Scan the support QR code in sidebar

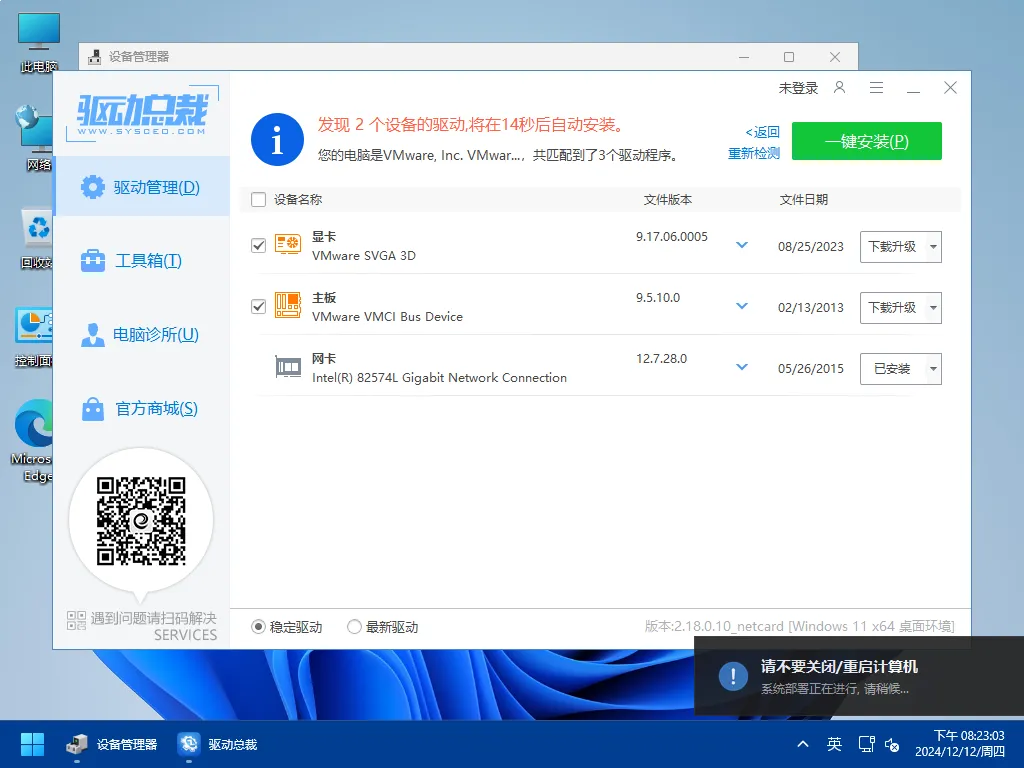coord(141,519)
